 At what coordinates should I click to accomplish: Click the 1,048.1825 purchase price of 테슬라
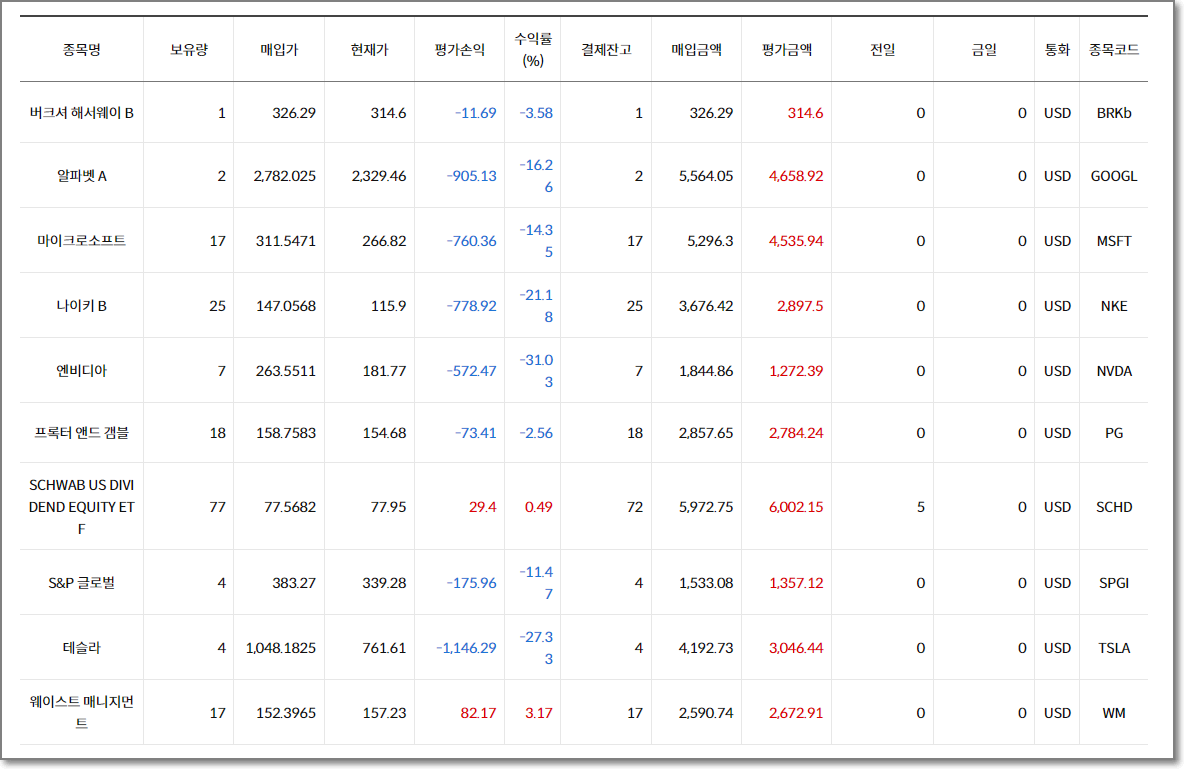tap(281, 648)
